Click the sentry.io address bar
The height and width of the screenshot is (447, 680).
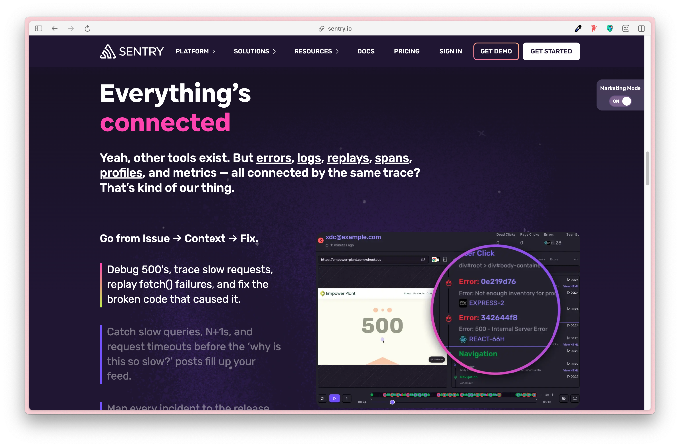(336, 29)
